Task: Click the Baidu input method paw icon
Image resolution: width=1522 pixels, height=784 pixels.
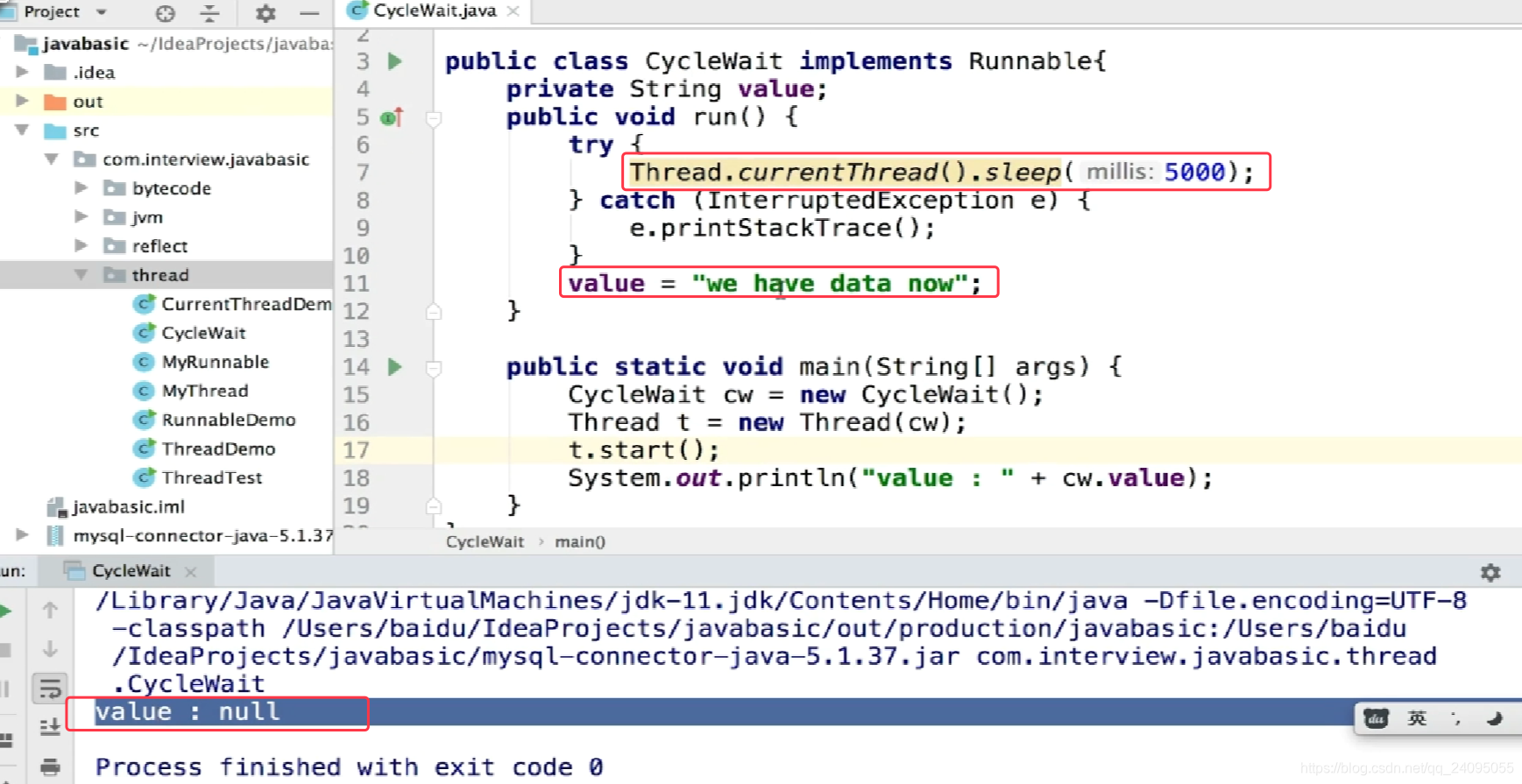Action: point(1376,718)
